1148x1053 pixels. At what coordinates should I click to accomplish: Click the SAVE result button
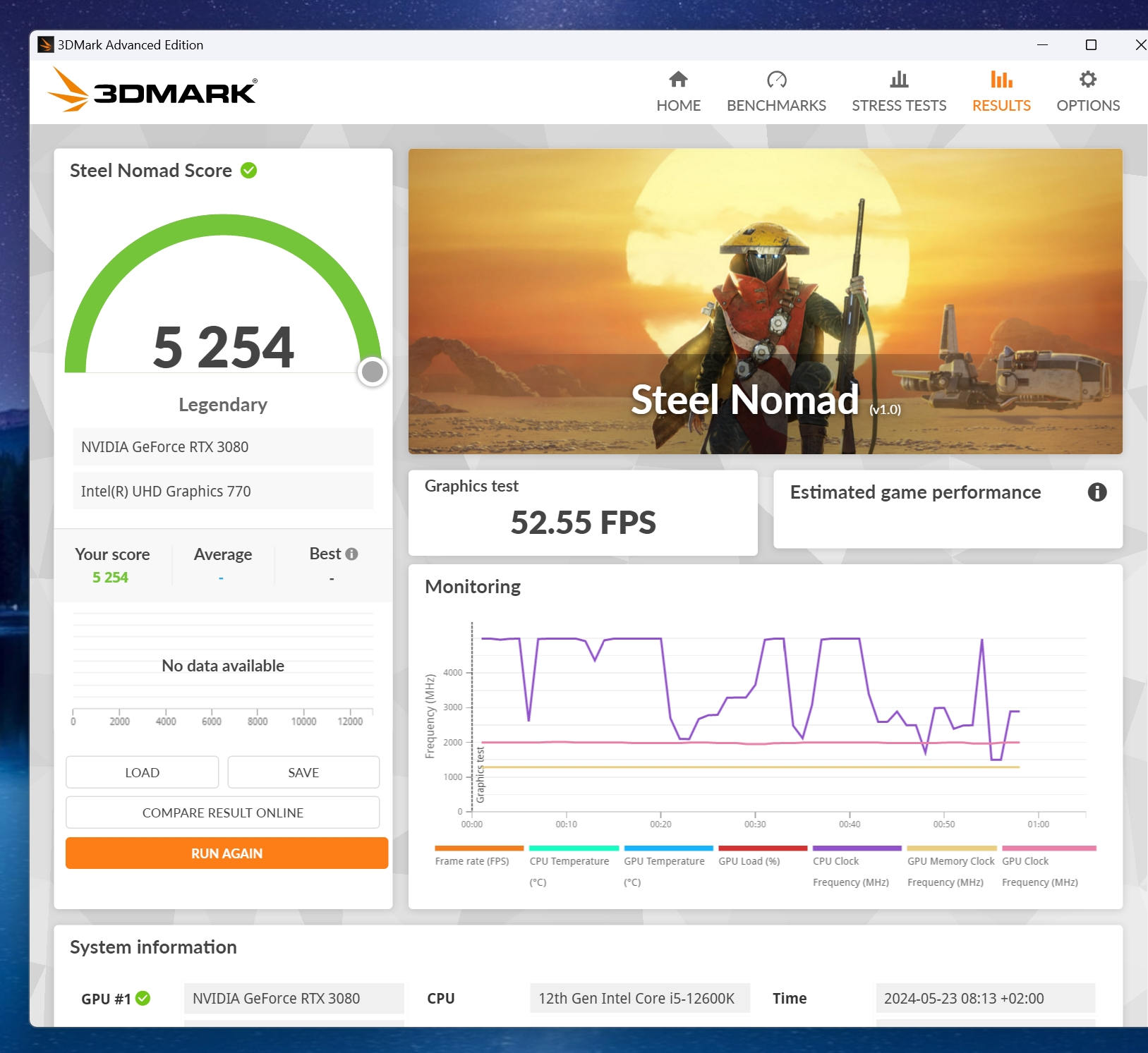pyautogui.click(x=303, y=772)
